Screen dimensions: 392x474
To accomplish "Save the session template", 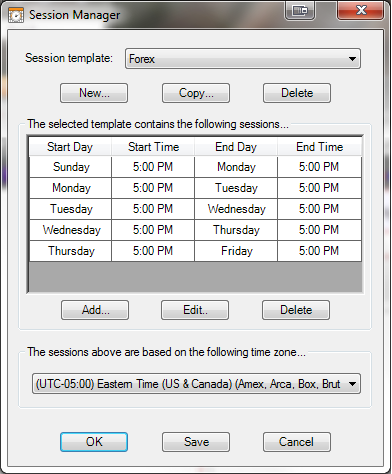I will pyautogui.click(x=196, y=442).
